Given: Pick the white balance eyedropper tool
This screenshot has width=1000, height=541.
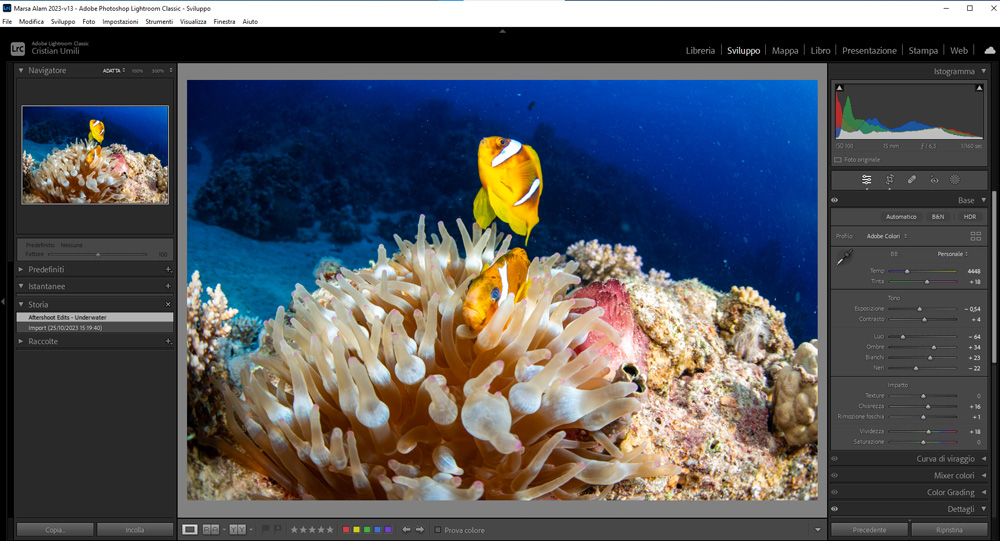Looking at the screenshot, I should point(845,258).
